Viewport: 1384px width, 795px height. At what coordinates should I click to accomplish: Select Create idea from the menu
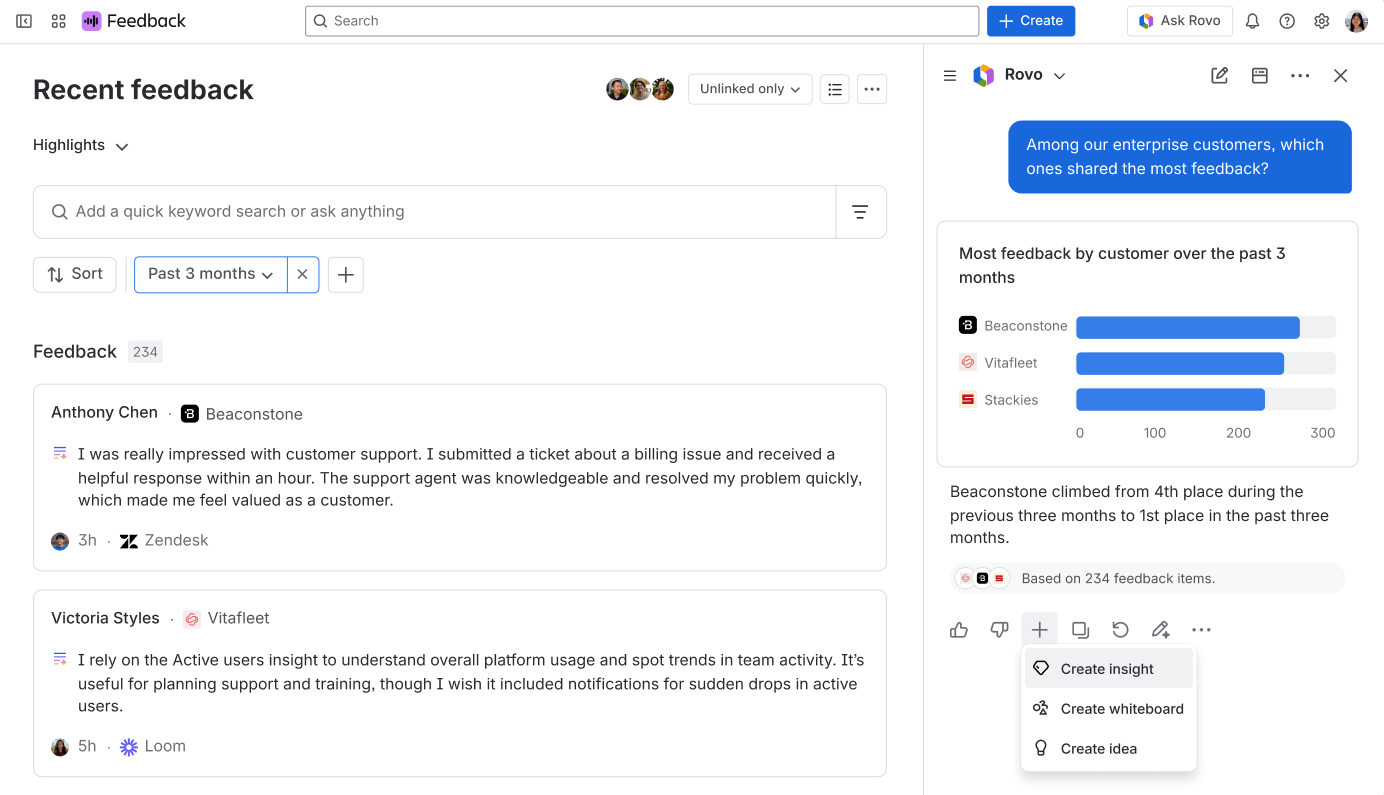[1109, 749]
